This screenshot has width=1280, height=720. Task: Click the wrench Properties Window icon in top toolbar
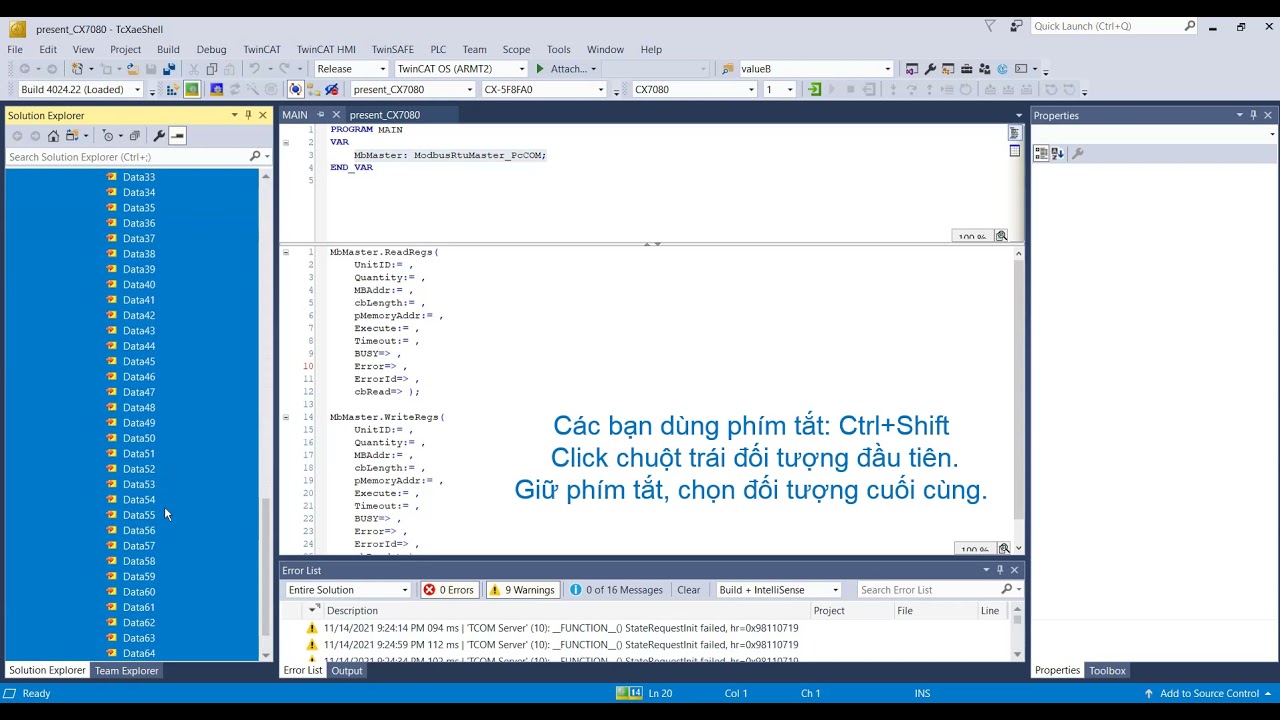(x=930, y=68)
